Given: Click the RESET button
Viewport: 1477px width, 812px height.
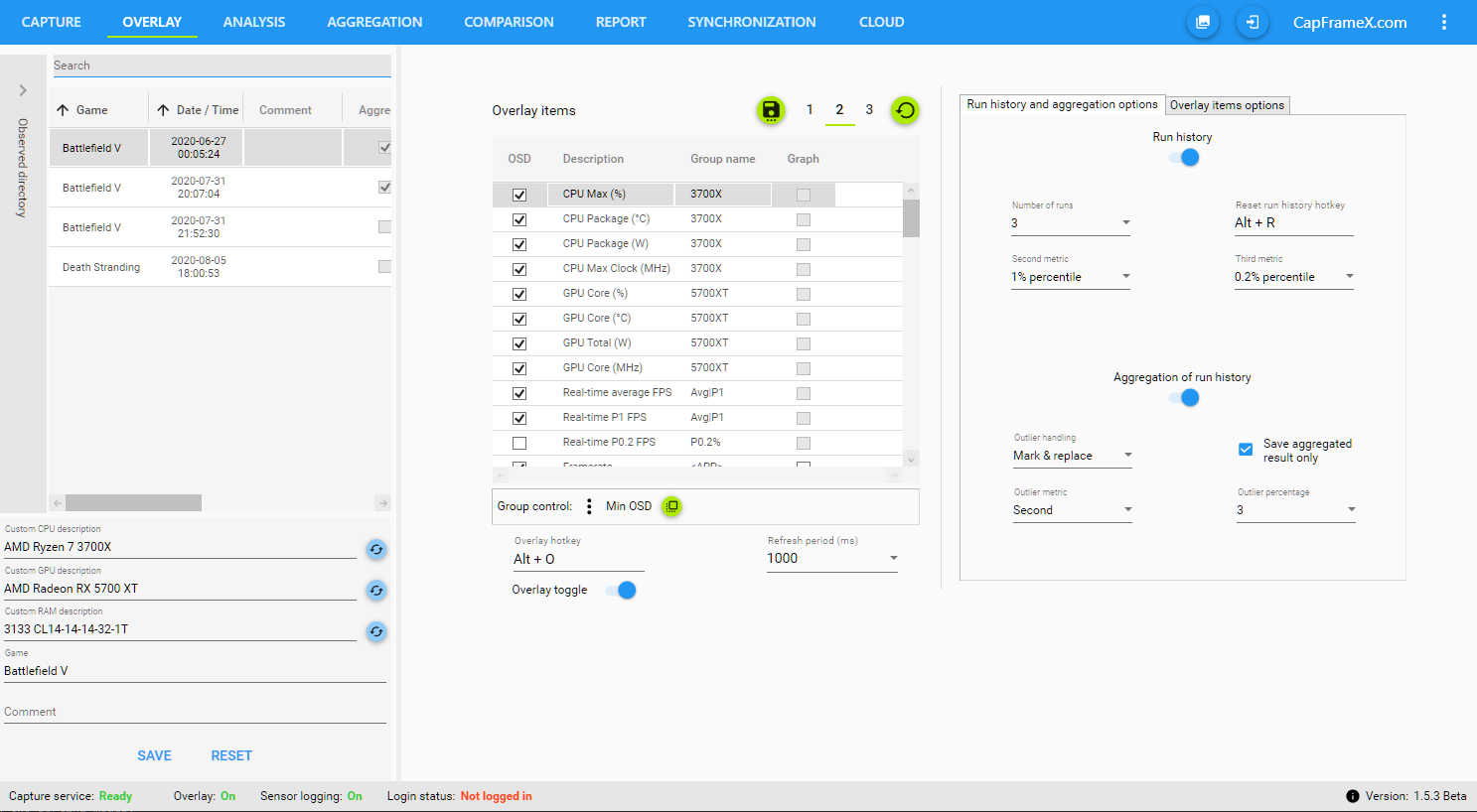Looking at the screenshot, I should pos(231,755).
